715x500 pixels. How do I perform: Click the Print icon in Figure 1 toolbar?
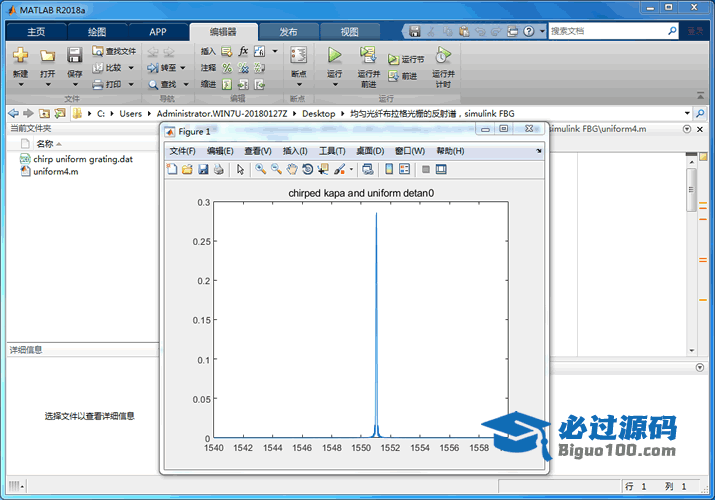click(x=219, y=170)
